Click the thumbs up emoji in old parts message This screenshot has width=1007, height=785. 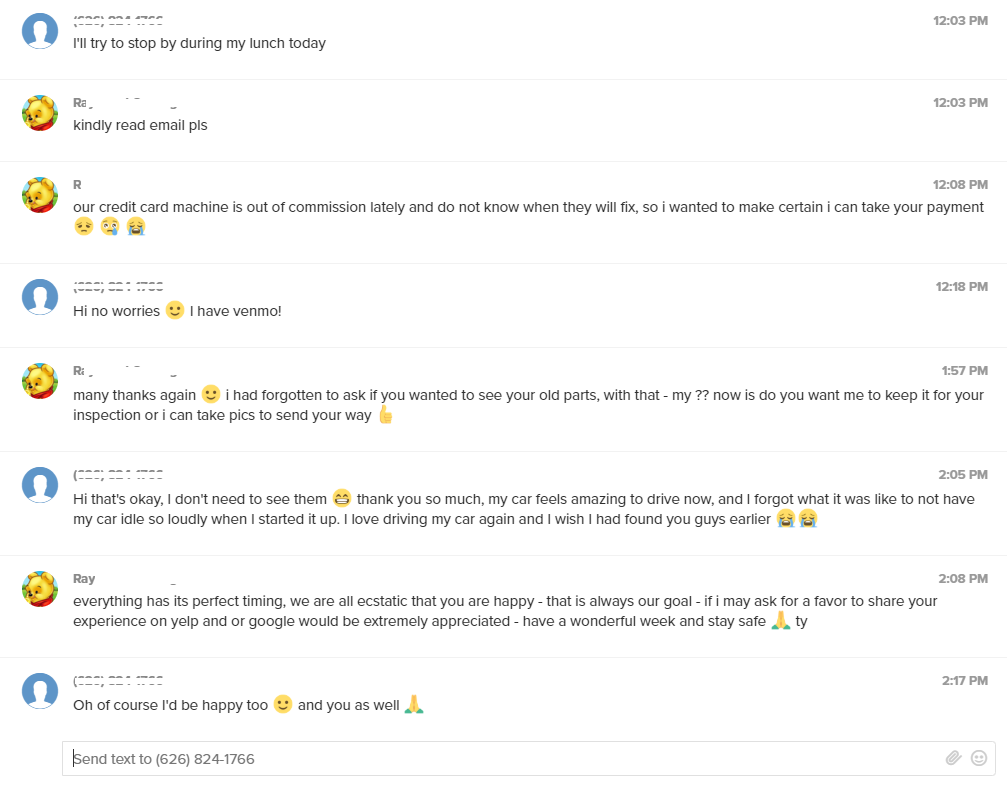pyautogui.click(x=385, y=415)
